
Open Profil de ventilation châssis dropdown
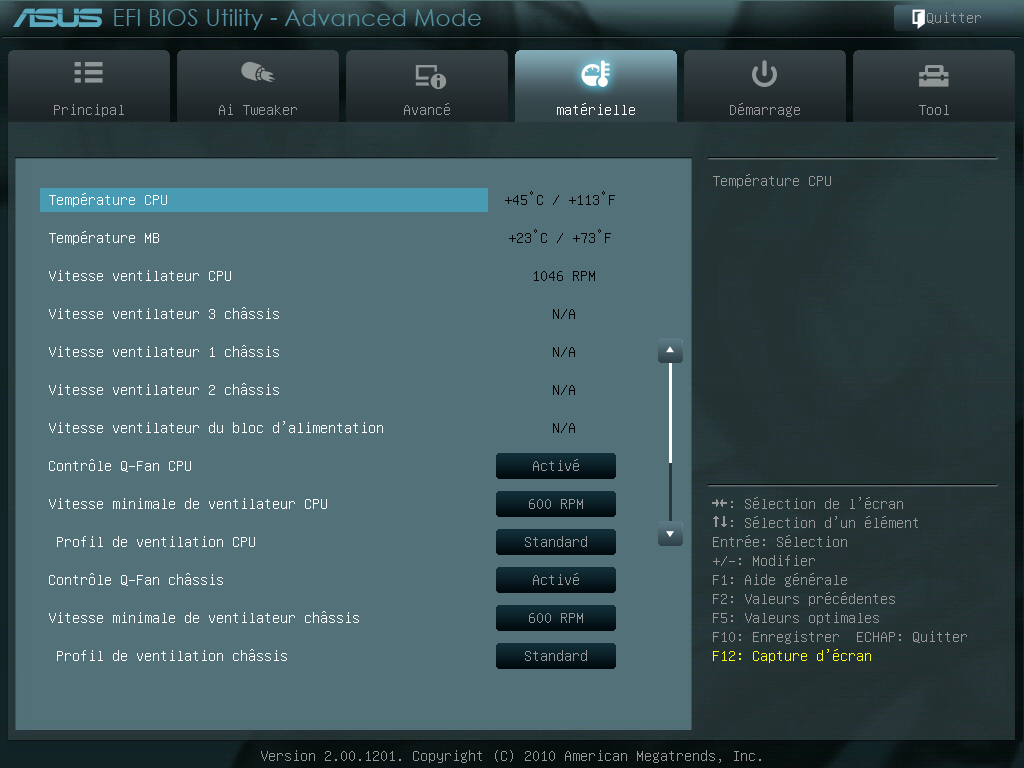(555, 656)
